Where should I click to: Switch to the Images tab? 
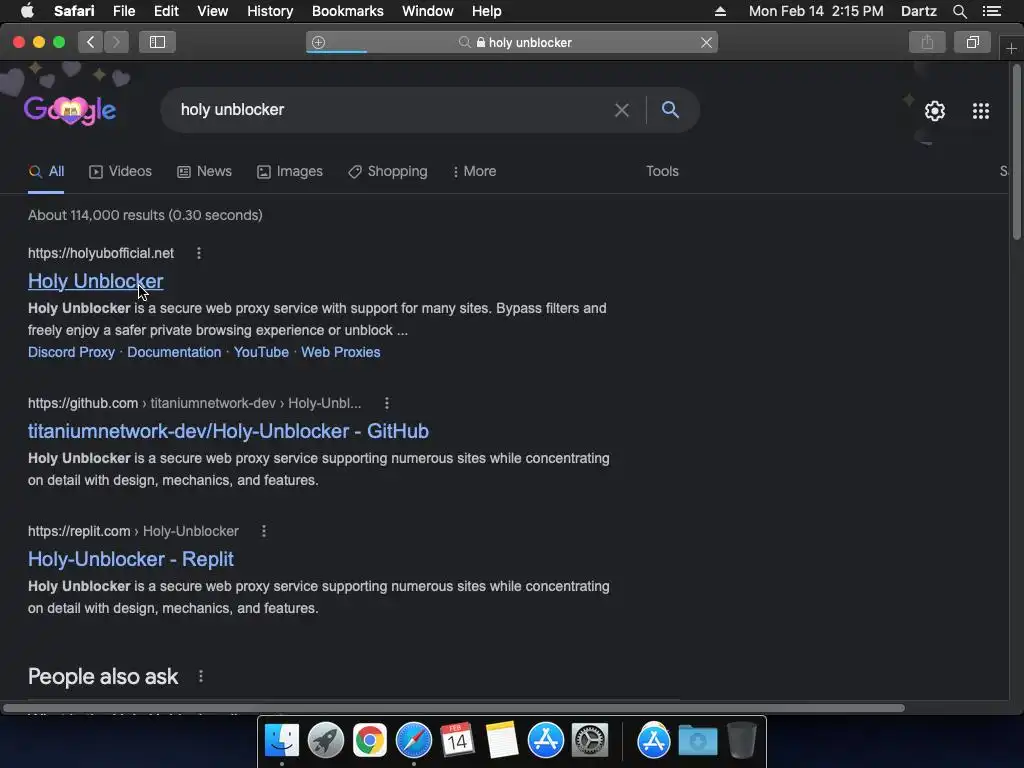pos(290,172)
